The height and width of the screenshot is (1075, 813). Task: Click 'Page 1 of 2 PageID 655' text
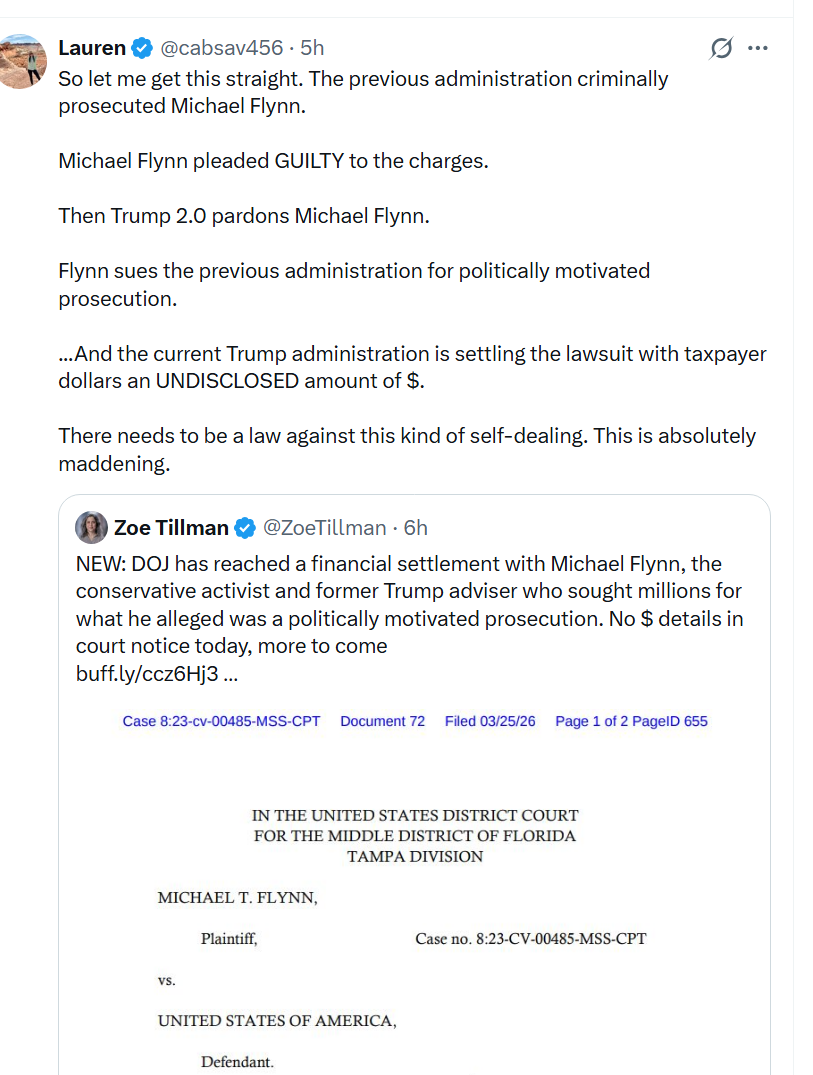click(x=631, y=721)
